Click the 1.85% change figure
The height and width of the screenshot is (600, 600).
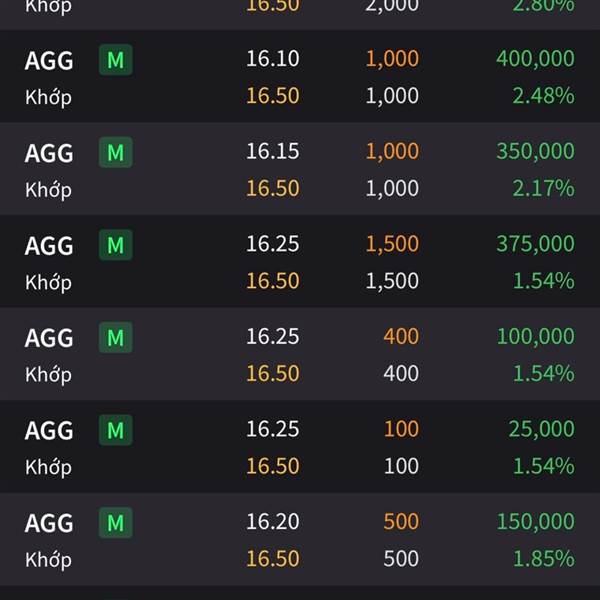tap(543, 558)
